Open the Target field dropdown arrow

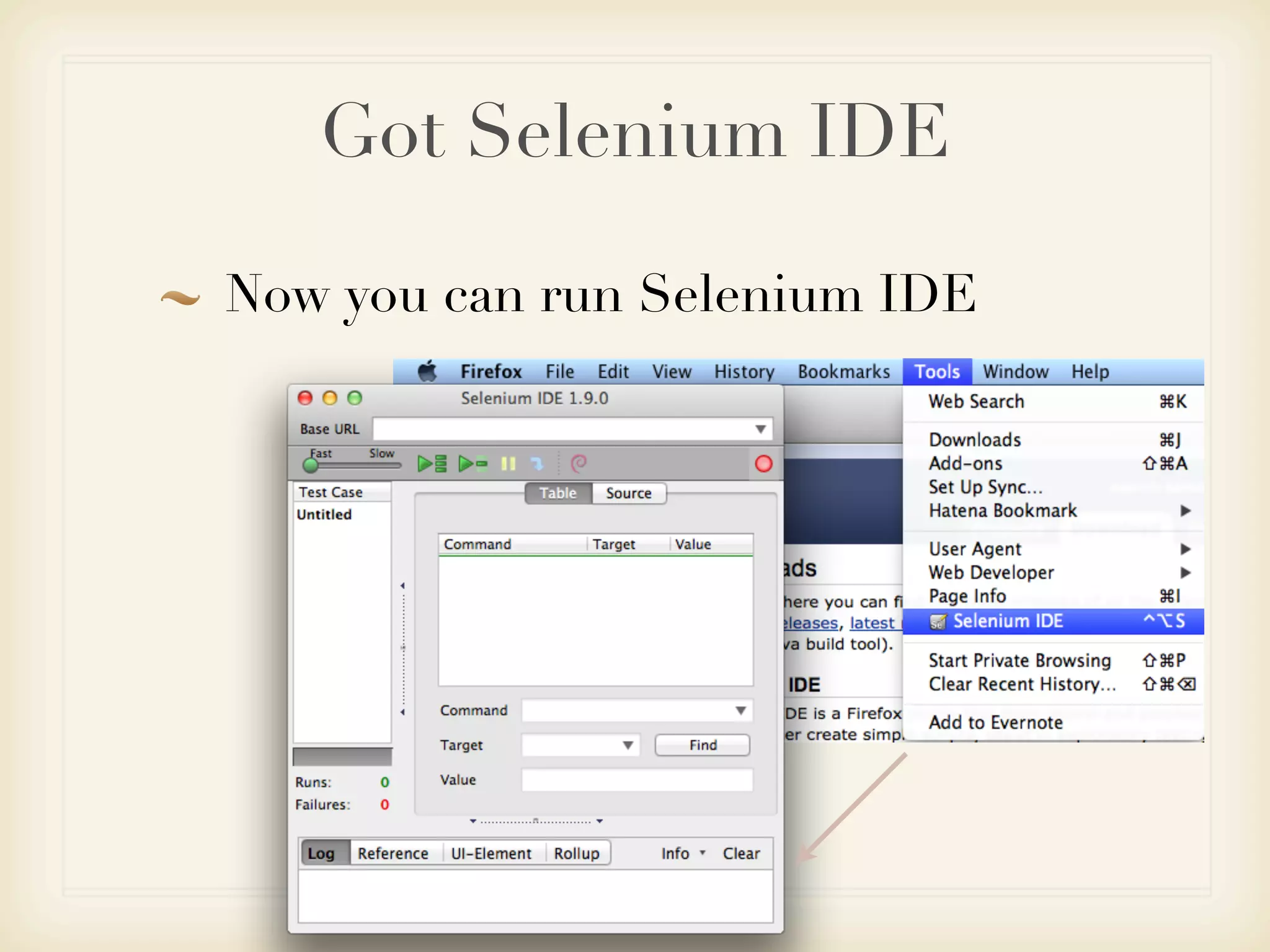(628, 745)
